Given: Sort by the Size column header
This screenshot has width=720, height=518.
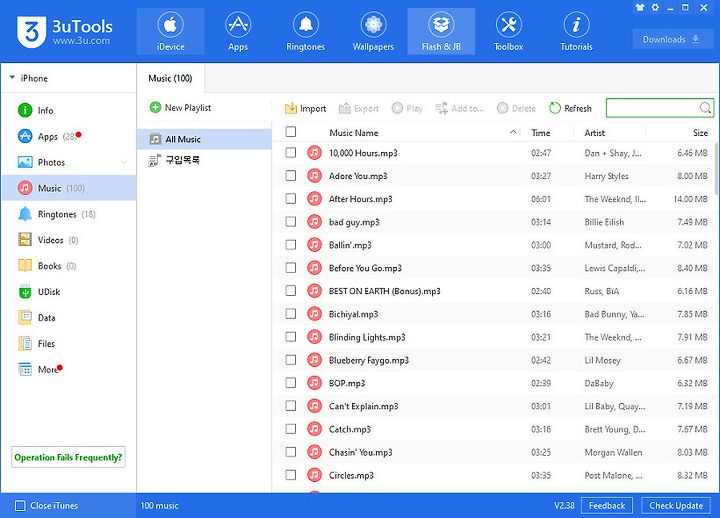Looking at the screenshot, I should (700, 133).
